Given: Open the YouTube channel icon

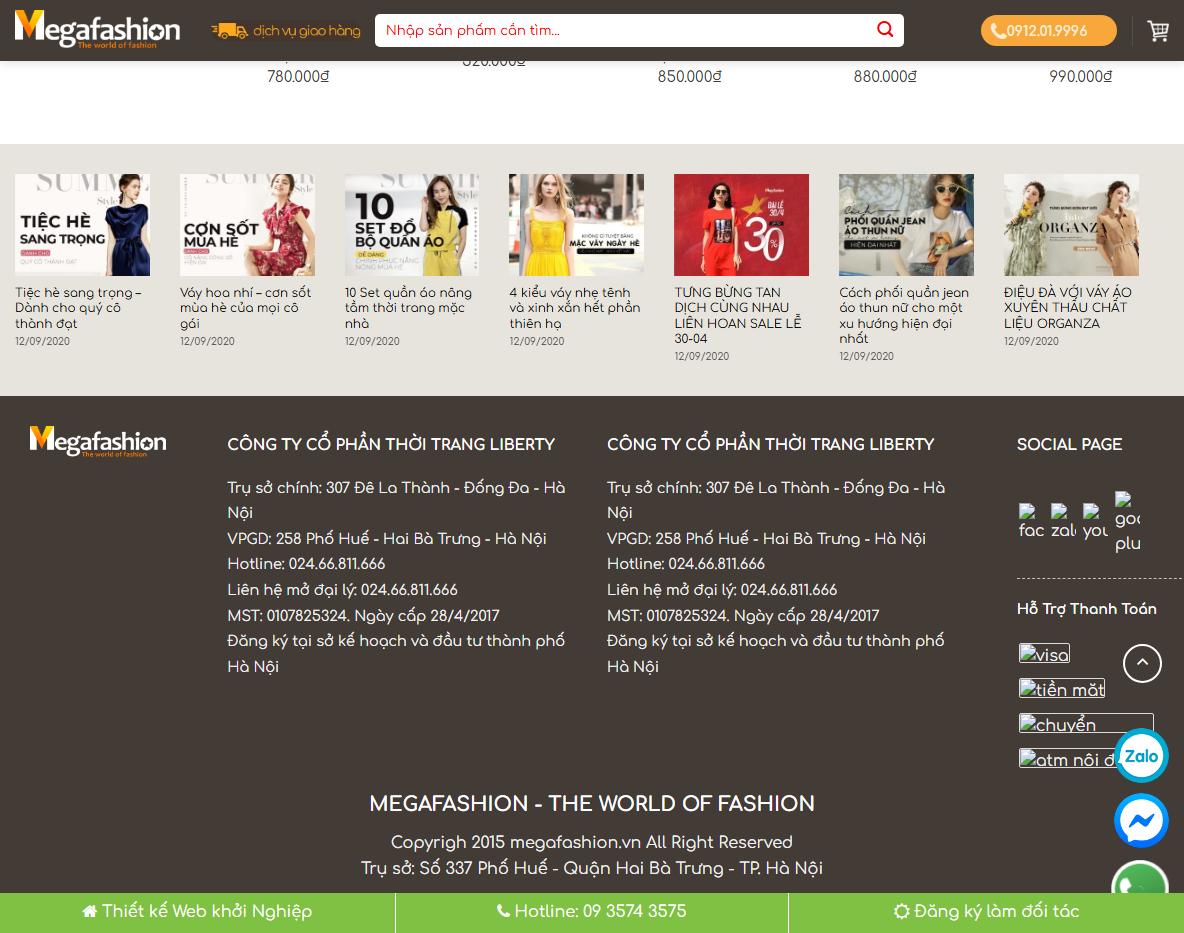Looking at the screenshot, I should tap(1095, 515).
